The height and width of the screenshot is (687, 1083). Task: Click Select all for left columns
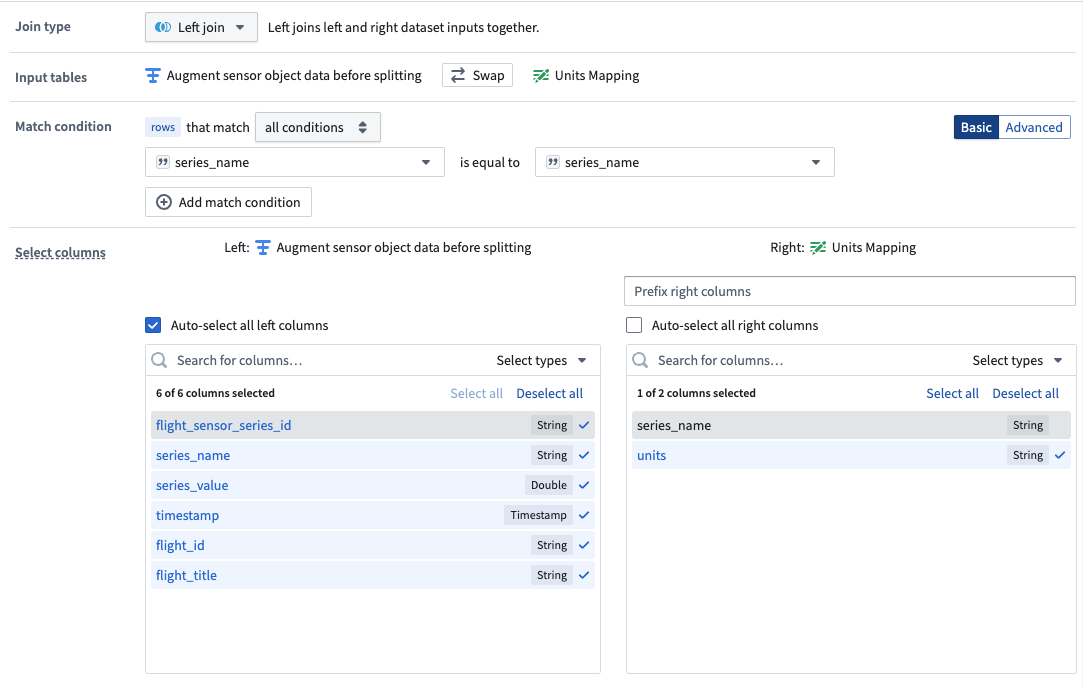pyautogui.click(x=477, y=394)
